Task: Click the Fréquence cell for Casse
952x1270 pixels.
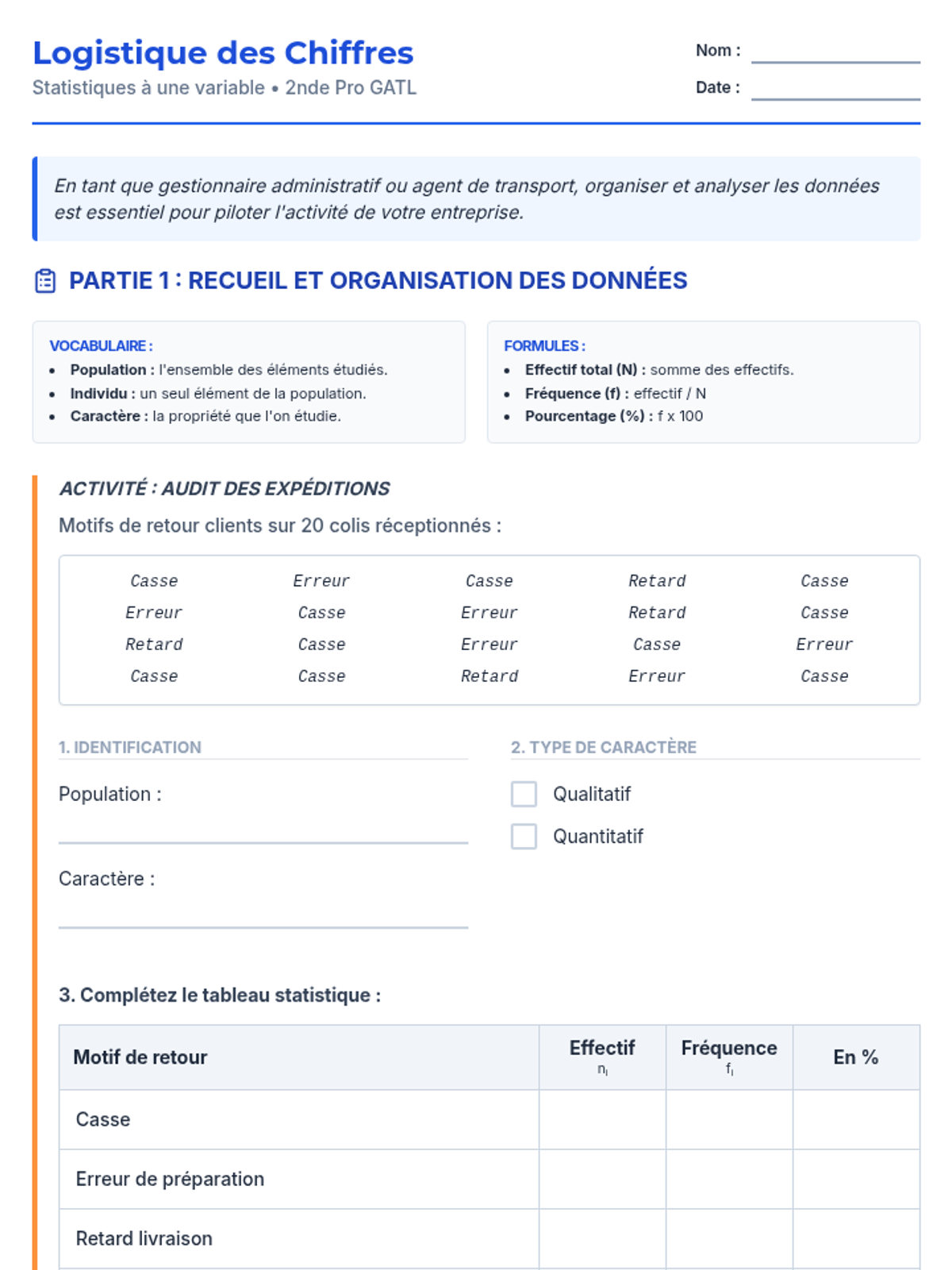Action: click(729, 1119)
